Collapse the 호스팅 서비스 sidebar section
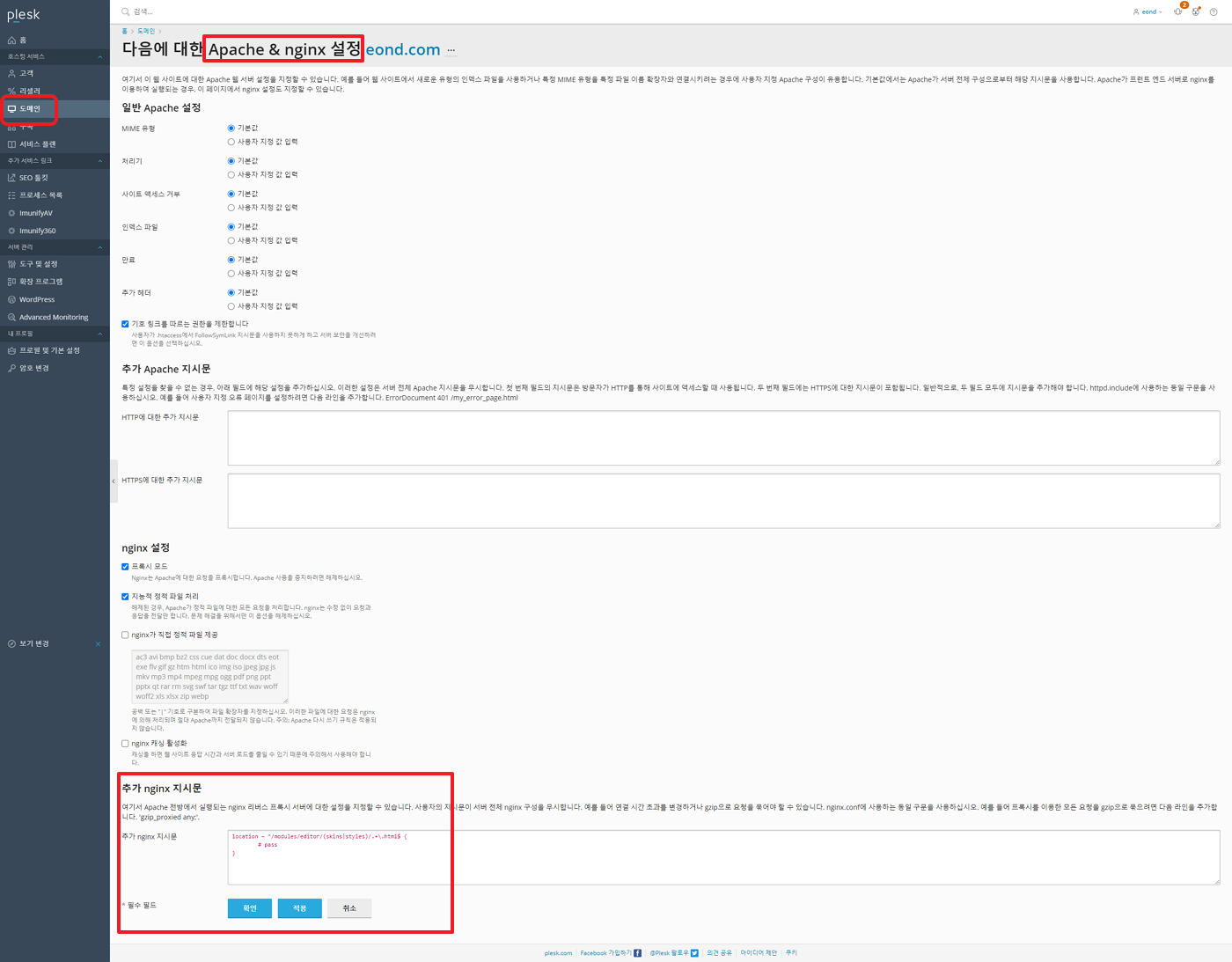The height and width of the screenshot is (962, 1232). click(x=99, y=56)
